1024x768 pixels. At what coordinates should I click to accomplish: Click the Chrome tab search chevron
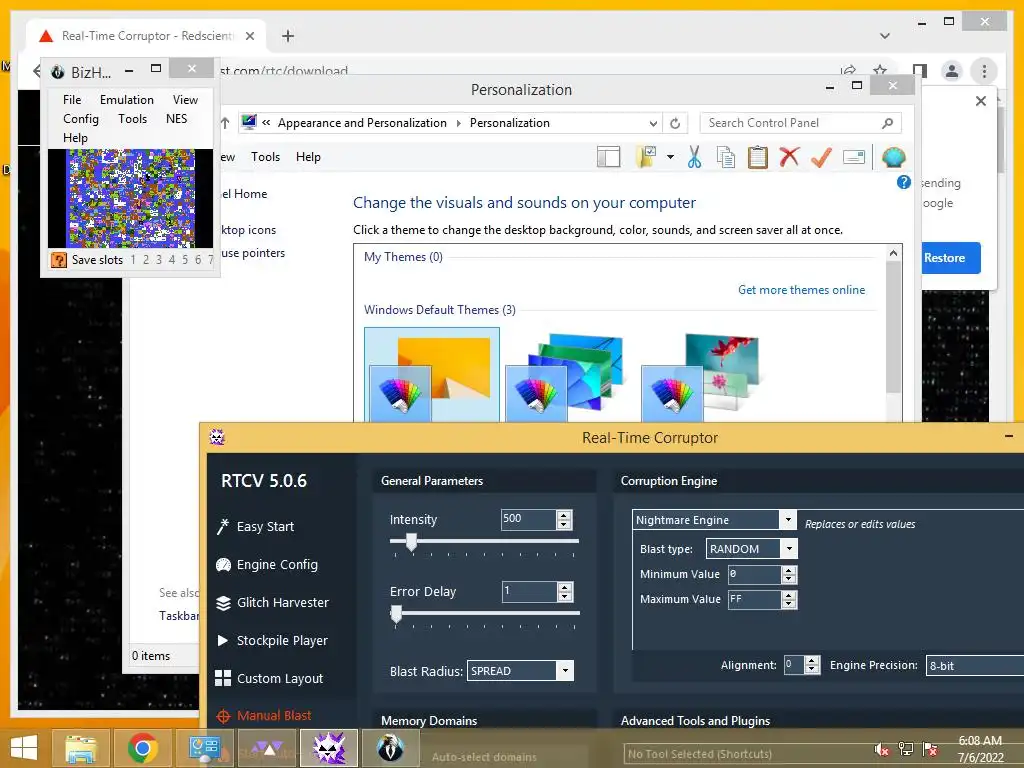[x=884, y=36]
